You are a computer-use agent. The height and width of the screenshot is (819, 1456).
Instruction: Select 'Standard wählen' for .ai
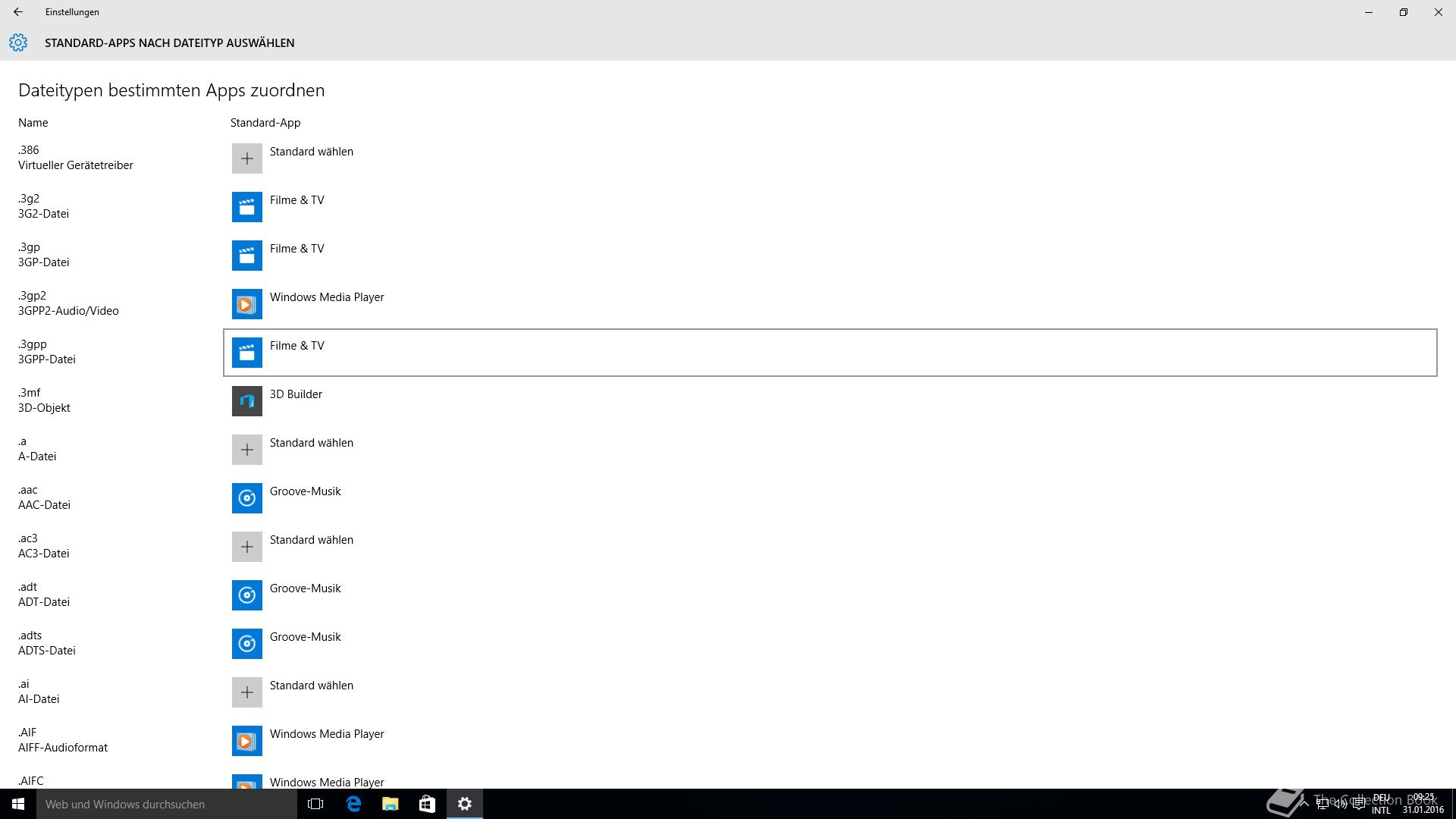click(312, 686)
